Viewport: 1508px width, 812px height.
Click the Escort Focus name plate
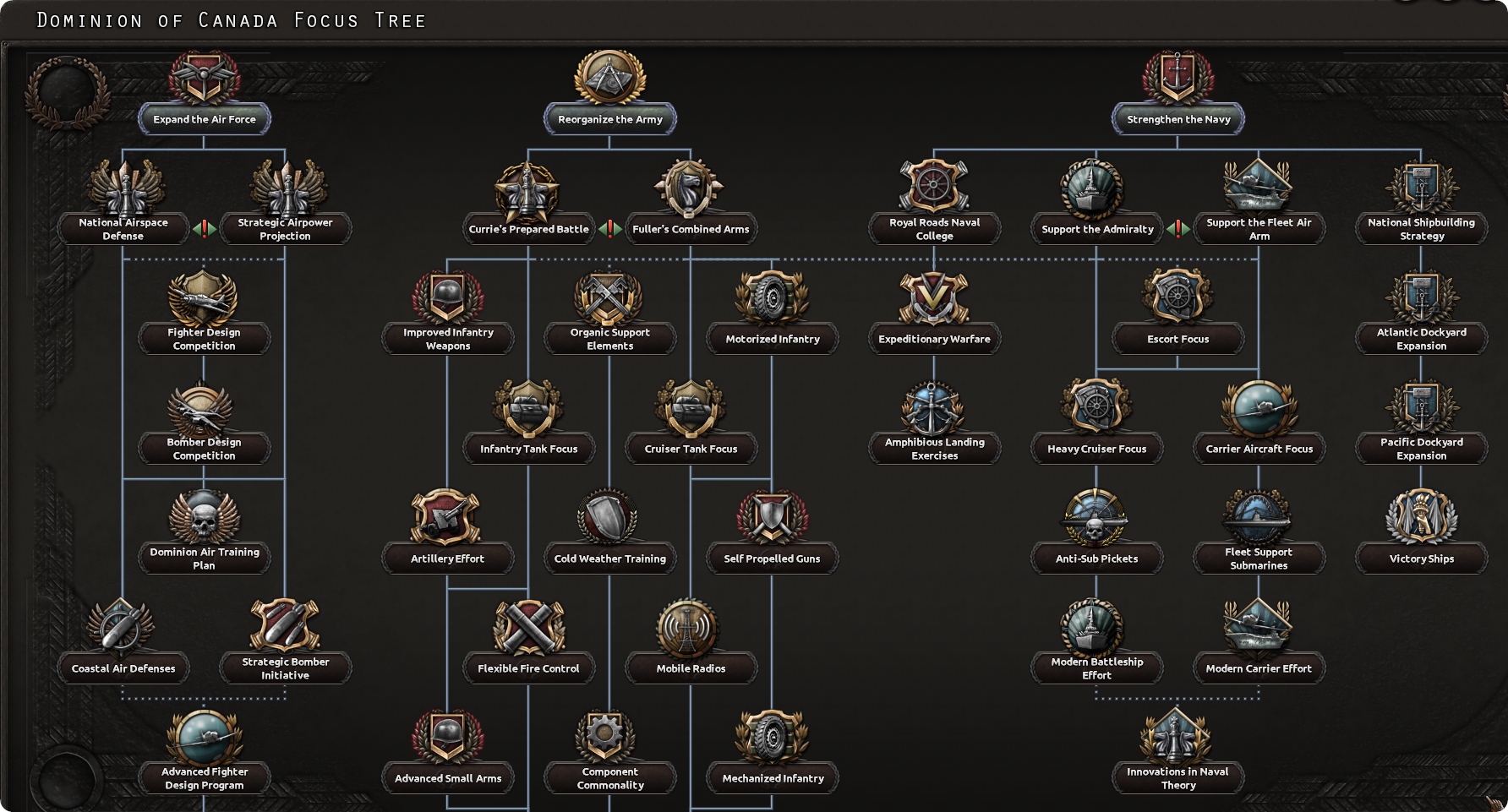tap(1177, 339)
